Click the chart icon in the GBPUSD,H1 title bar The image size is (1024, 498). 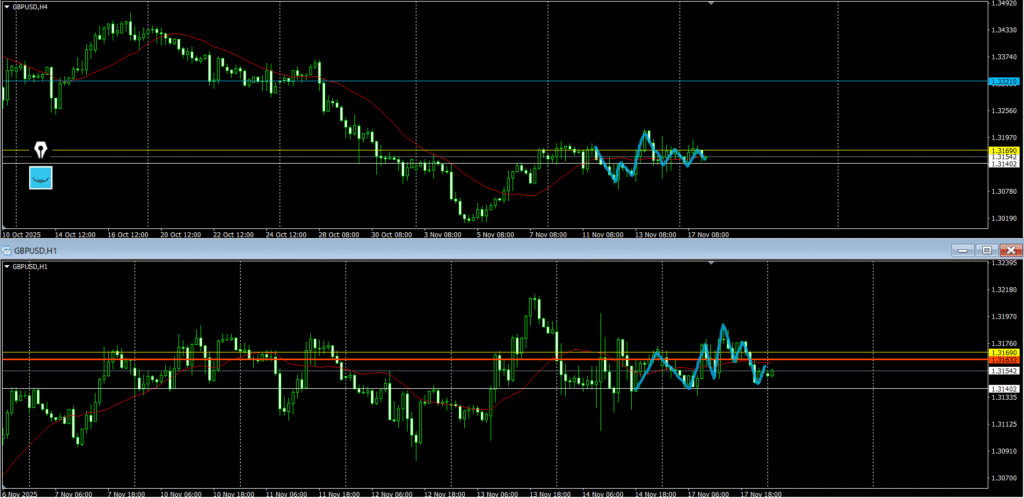(6, 249)
